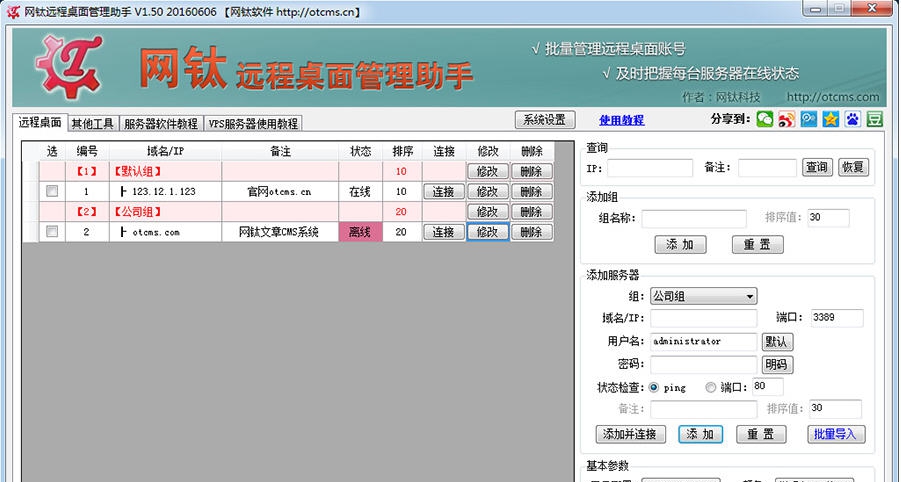Tick the checkbox for otcms.com row
Screen dimensions: 901x482
pos(52,232)
